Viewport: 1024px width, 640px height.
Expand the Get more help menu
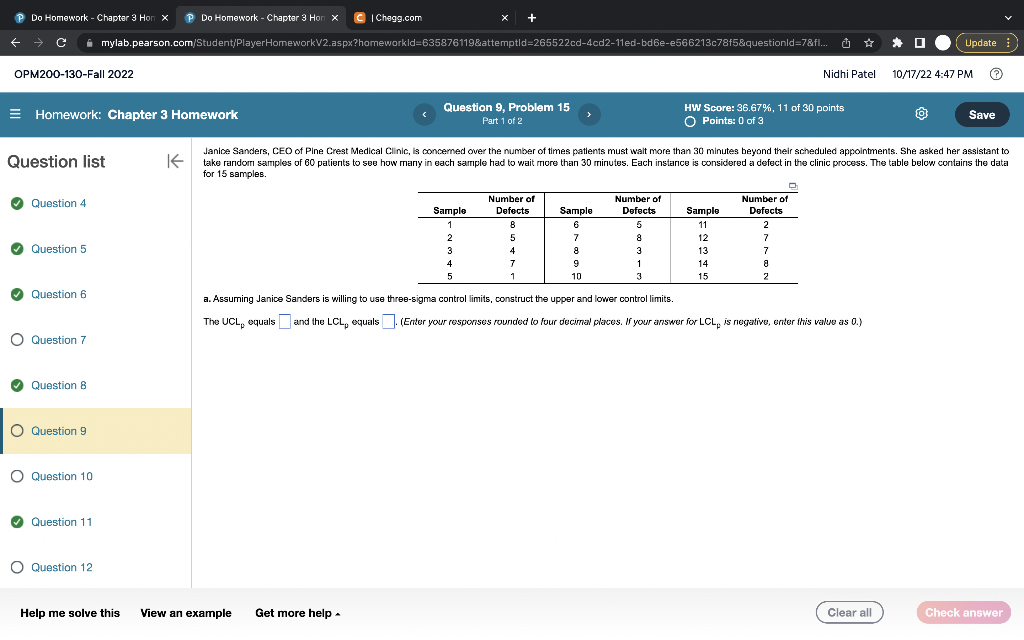[298, 613]
